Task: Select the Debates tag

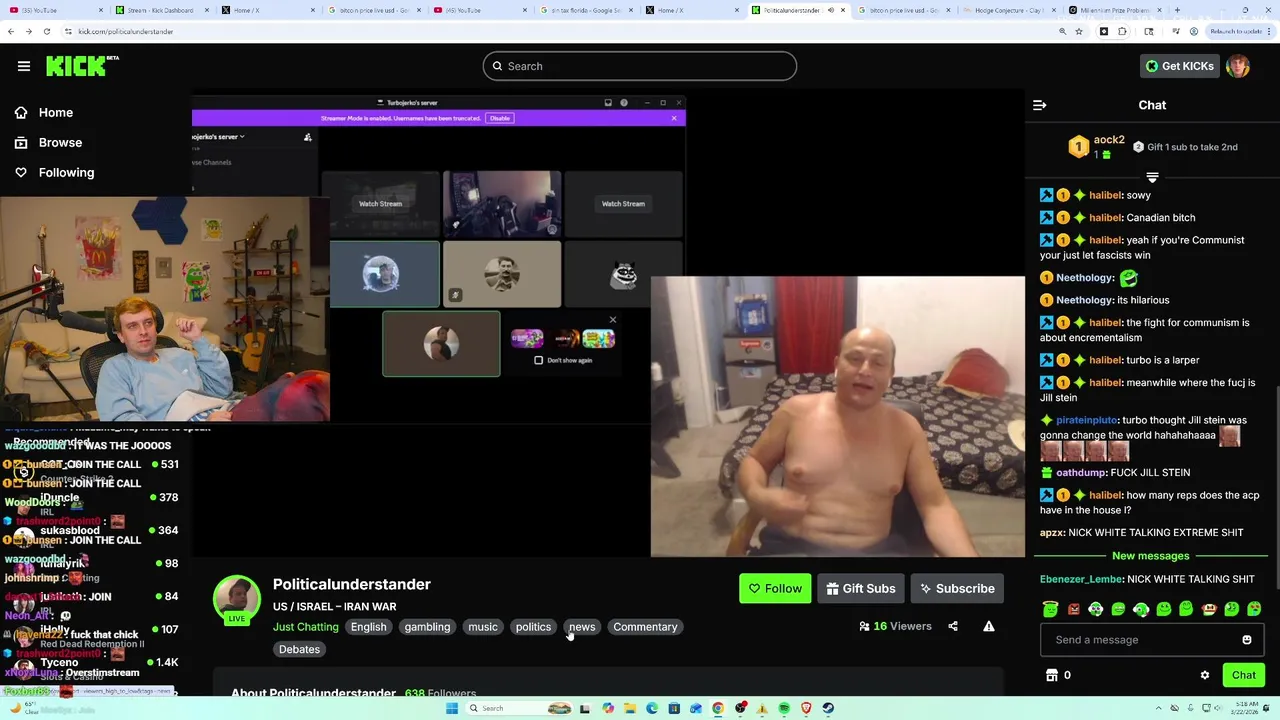Action: (x=299, y=650)
